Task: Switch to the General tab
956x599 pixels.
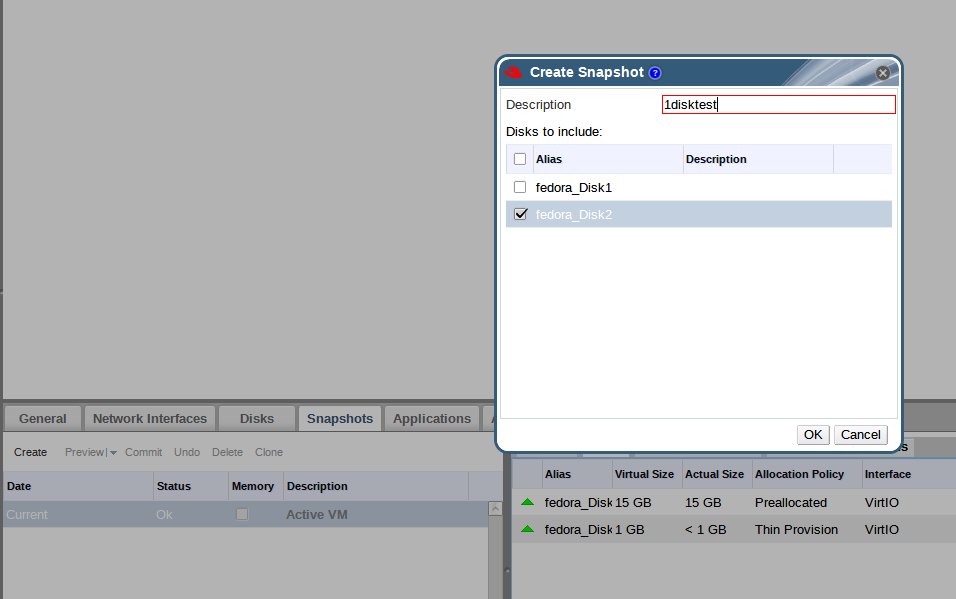Action: (43, 419)
